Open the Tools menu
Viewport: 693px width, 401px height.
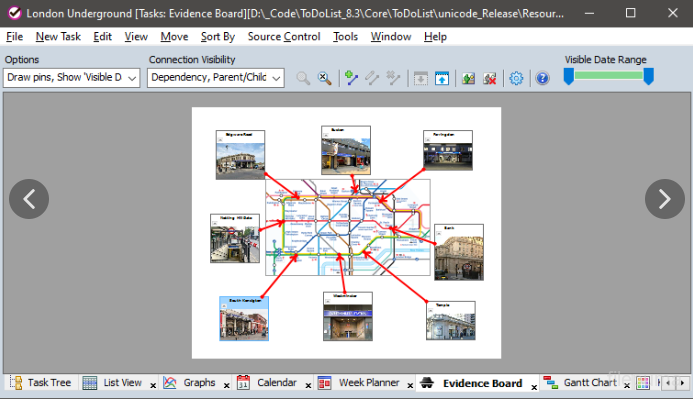coord(345,37)
